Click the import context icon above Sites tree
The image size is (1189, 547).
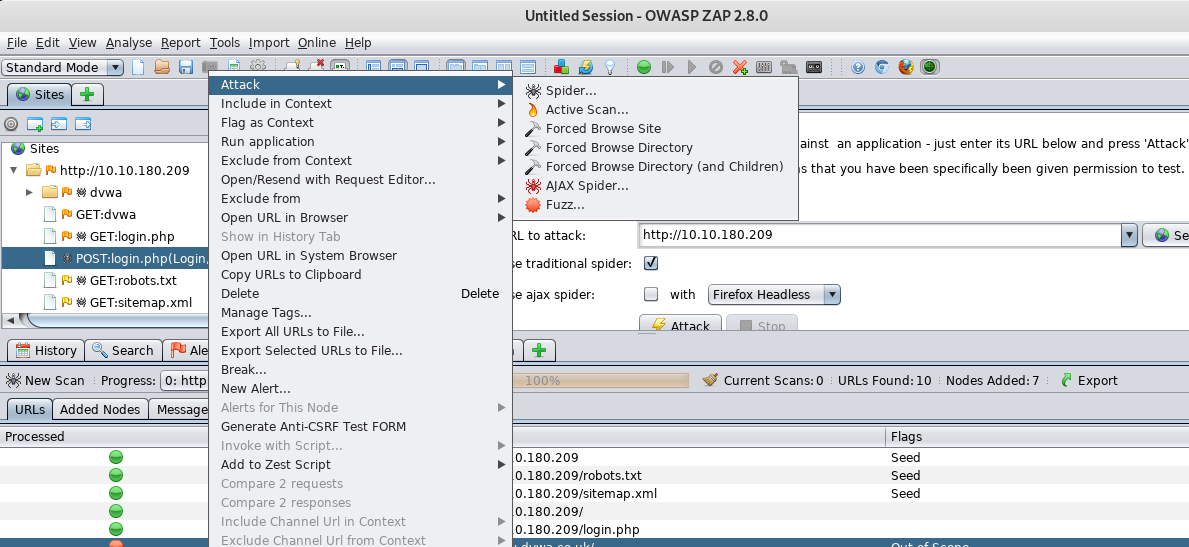(59, 124)
